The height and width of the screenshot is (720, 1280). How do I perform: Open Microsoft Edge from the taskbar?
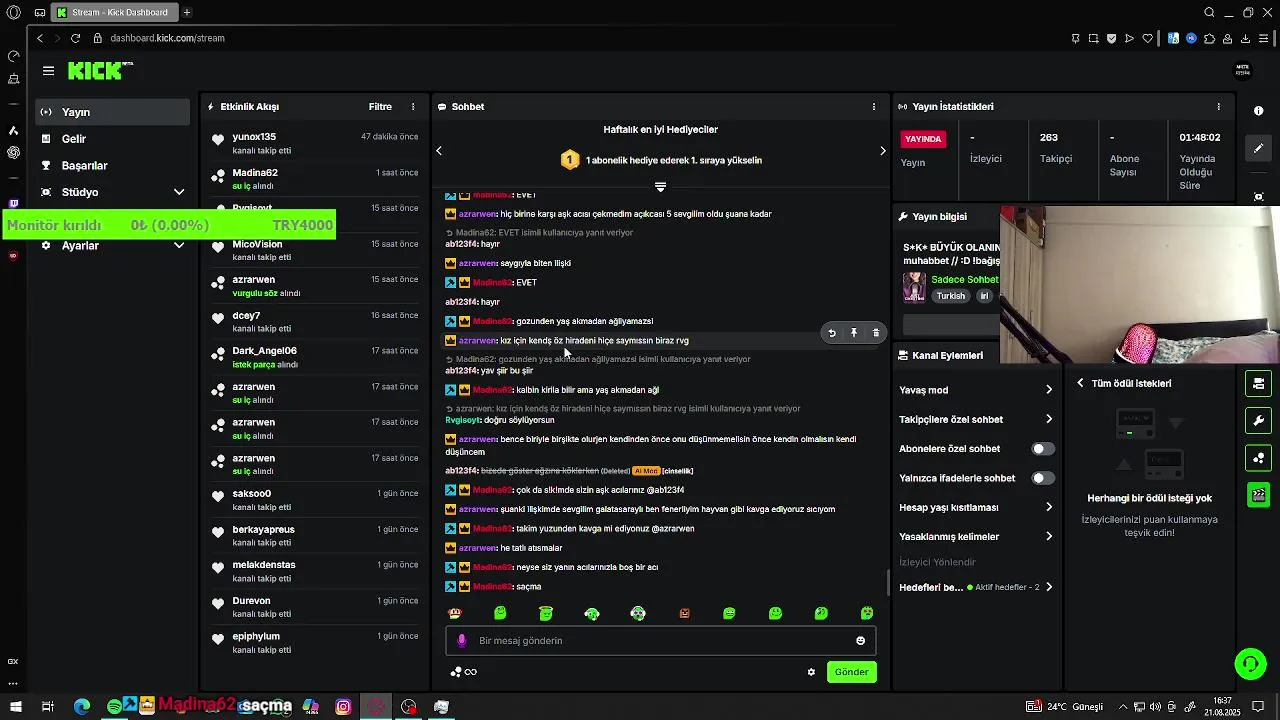82,707
